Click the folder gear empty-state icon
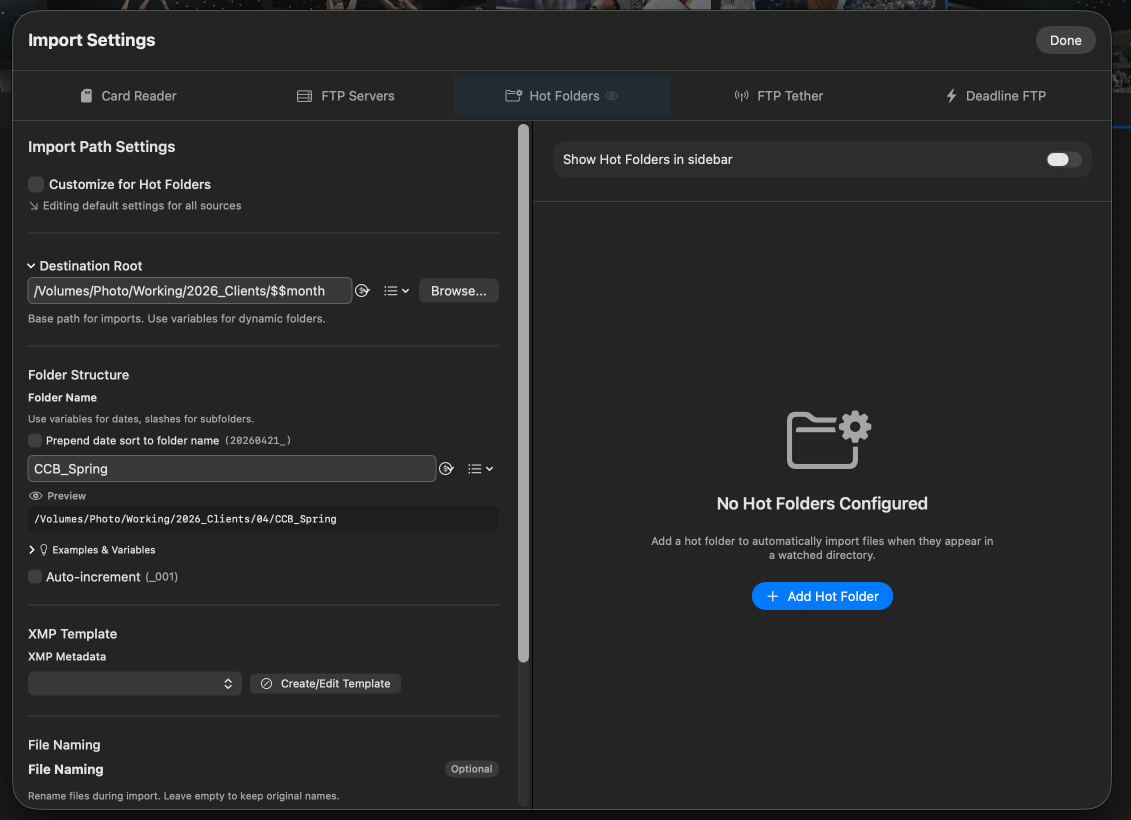 click(829, 440)
